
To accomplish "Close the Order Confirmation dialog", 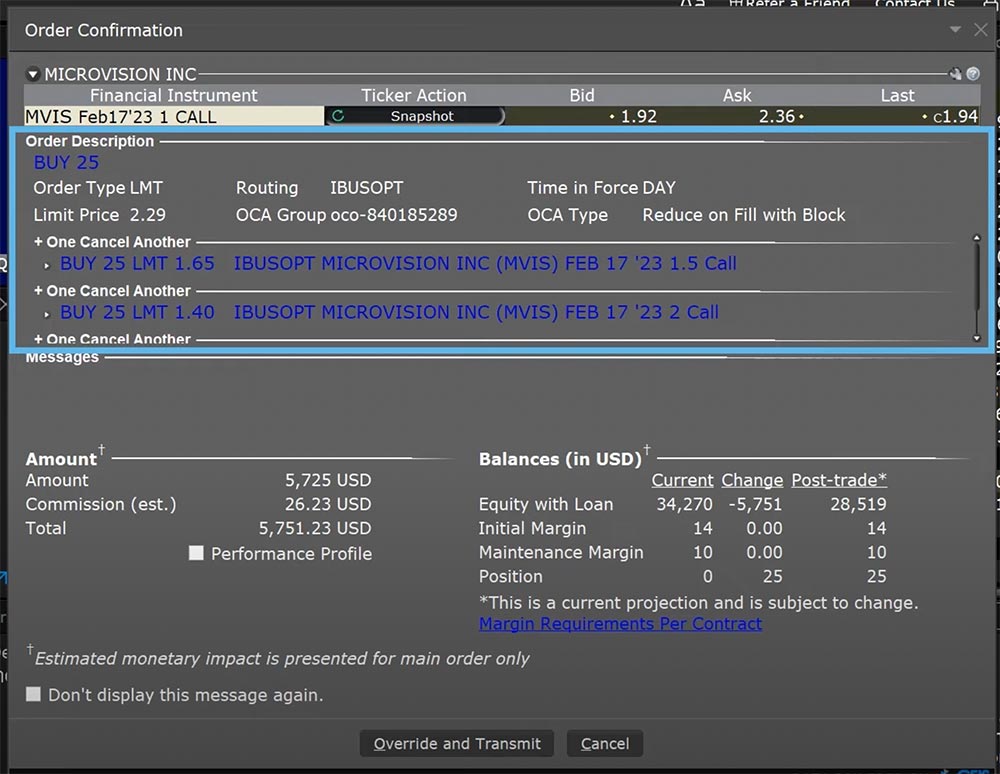I will point(980,30).
